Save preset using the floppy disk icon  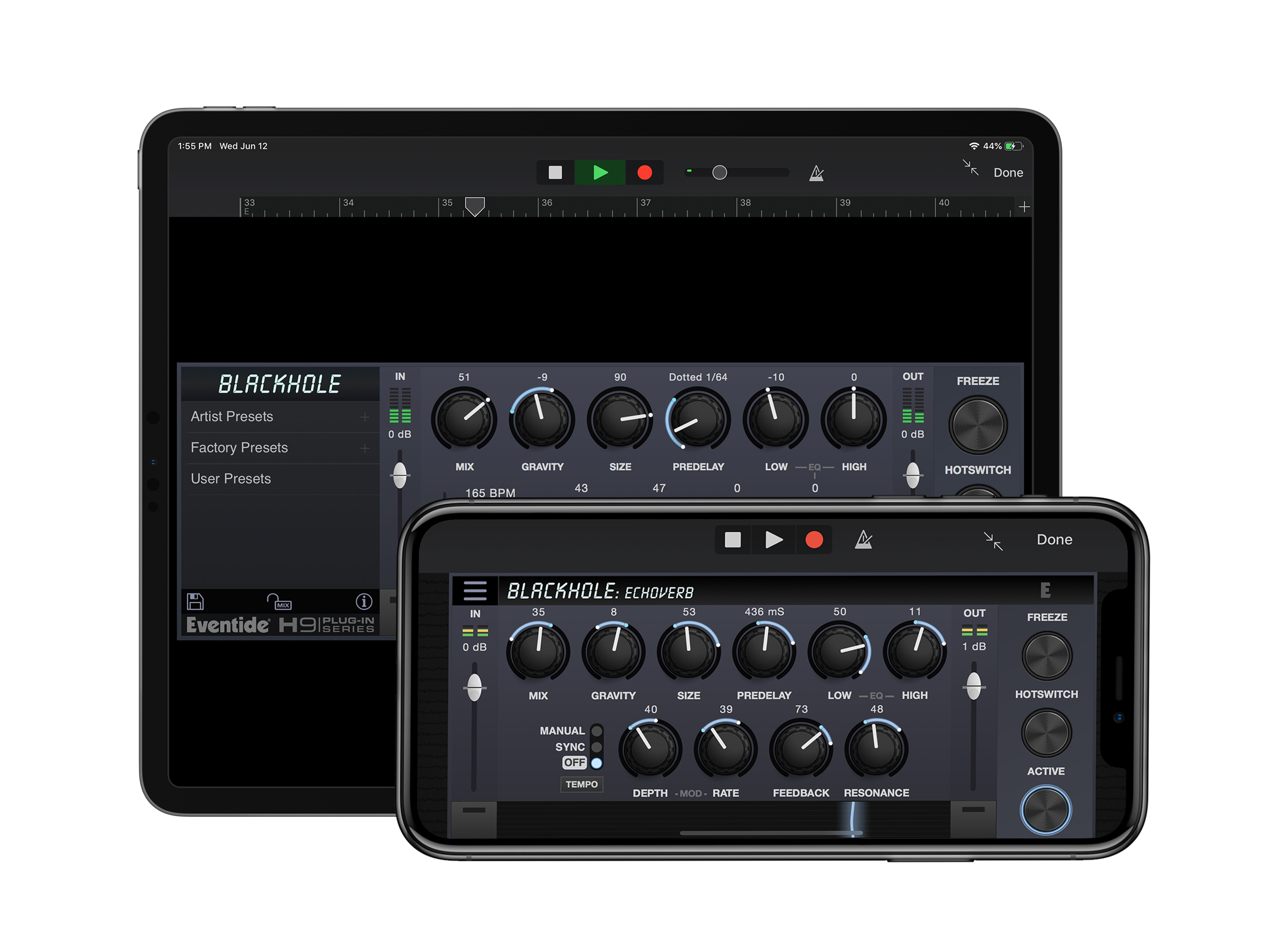195,601
